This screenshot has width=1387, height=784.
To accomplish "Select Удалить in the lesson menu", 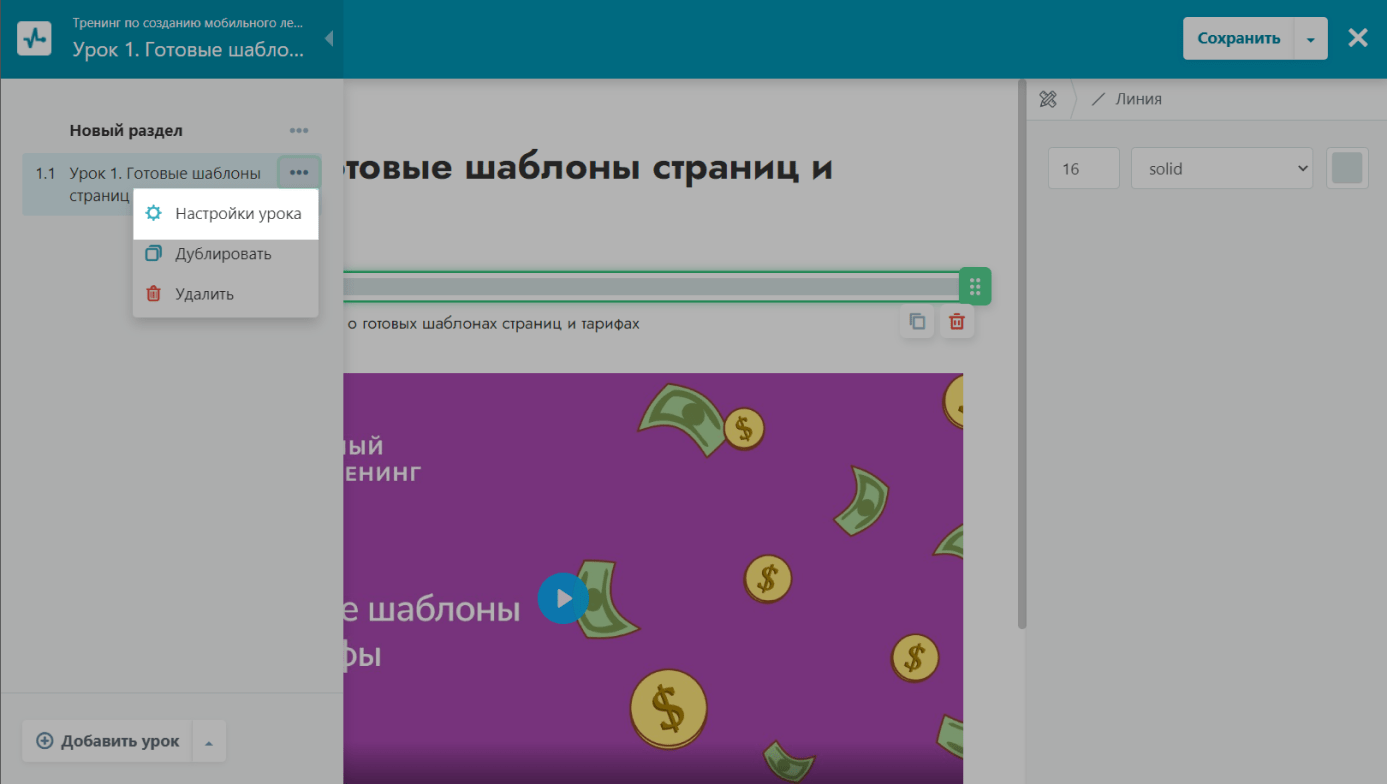I will tap(204, 294).
